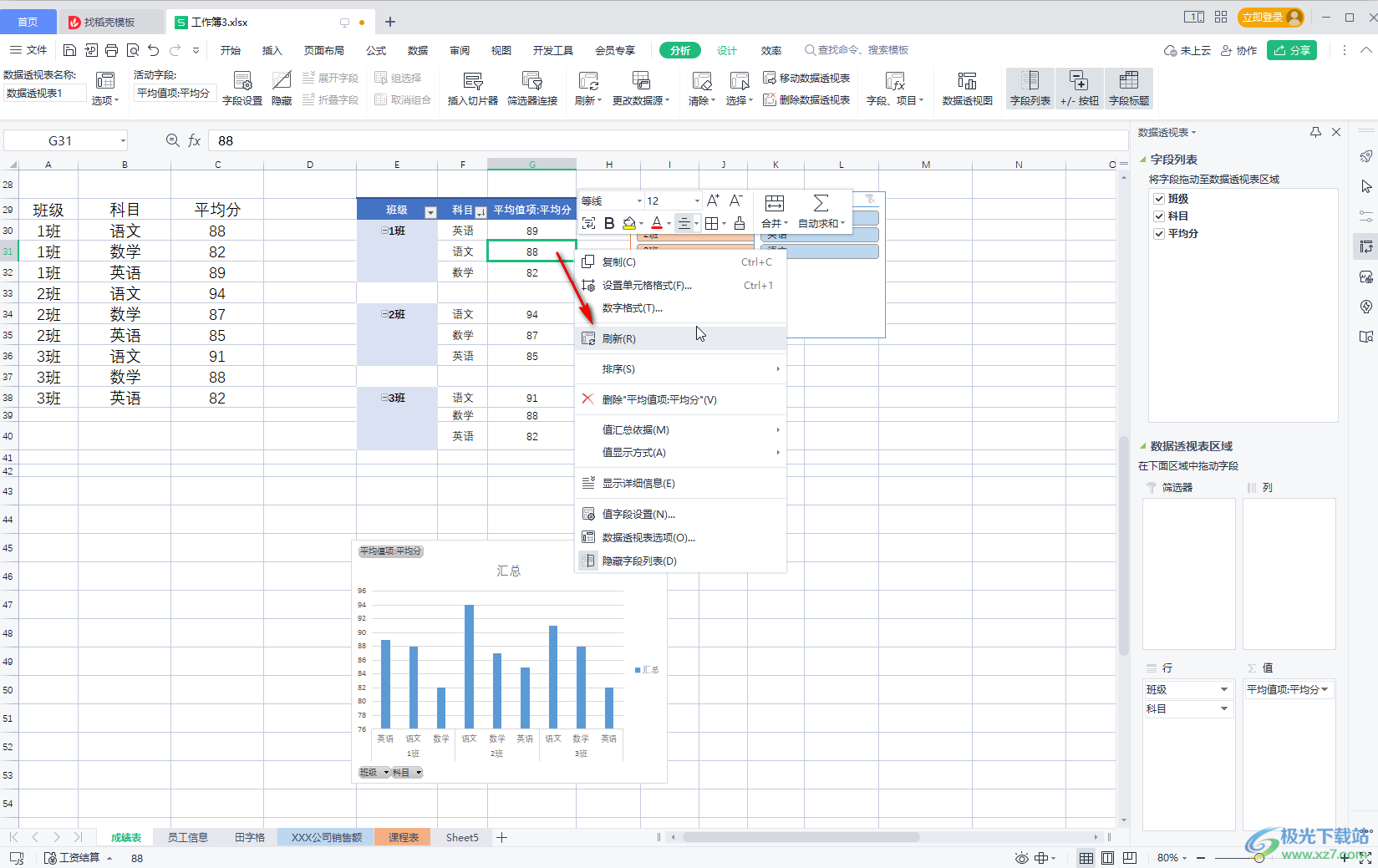Click 移动数据透视表 move pivot table
Image resolution: width=1378 pixels, height=868 pixels.
pyautogui.click(x=806, y=79)
